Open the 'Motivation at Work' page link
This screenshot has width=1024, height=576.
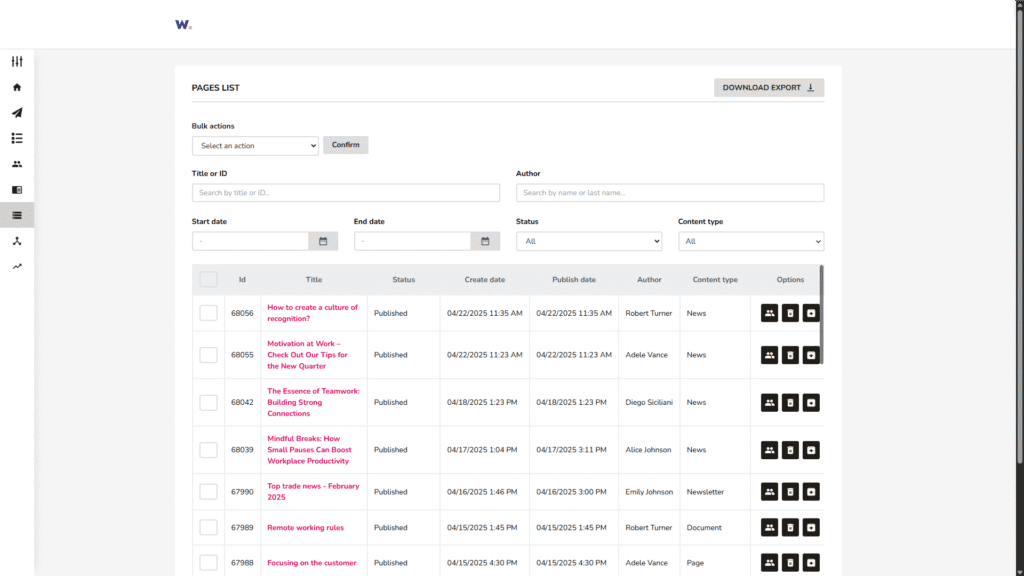(307, 355)
